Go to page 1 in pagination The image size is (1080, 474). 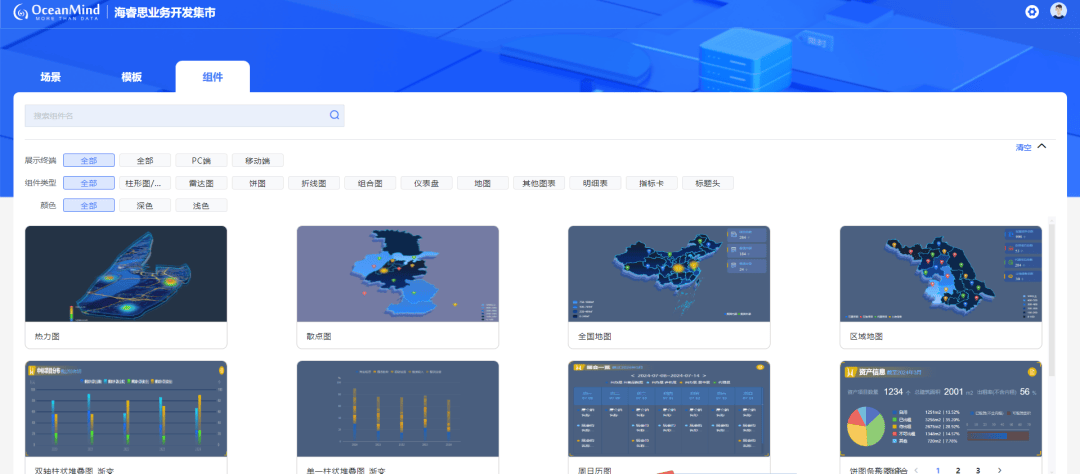click(x=937, y=470)
